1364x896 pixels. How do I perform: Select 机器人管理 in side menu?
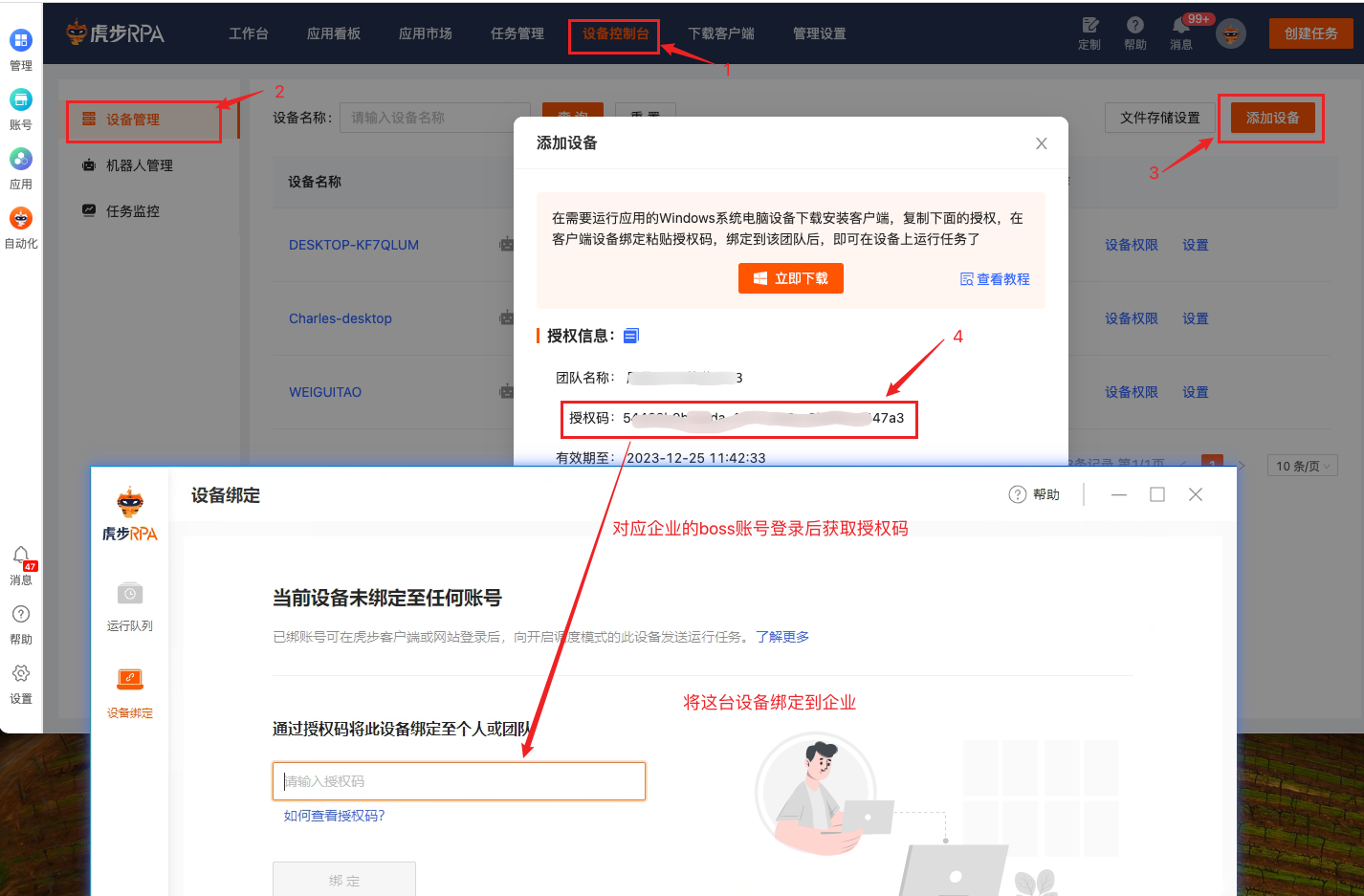click(140, 165)
